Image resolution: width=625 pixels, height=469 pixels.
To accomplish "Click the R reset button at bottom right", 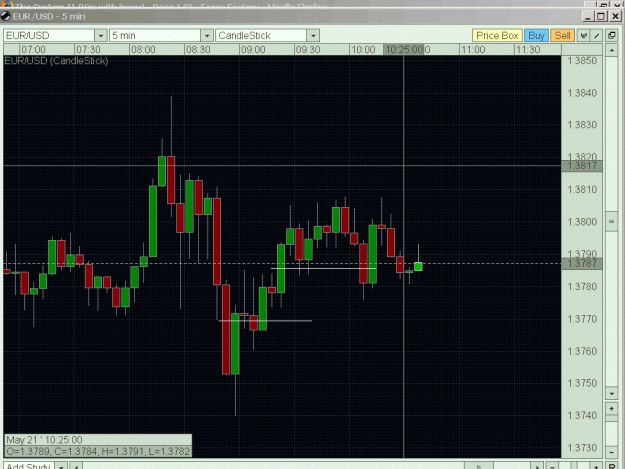I will pos(612,466).
